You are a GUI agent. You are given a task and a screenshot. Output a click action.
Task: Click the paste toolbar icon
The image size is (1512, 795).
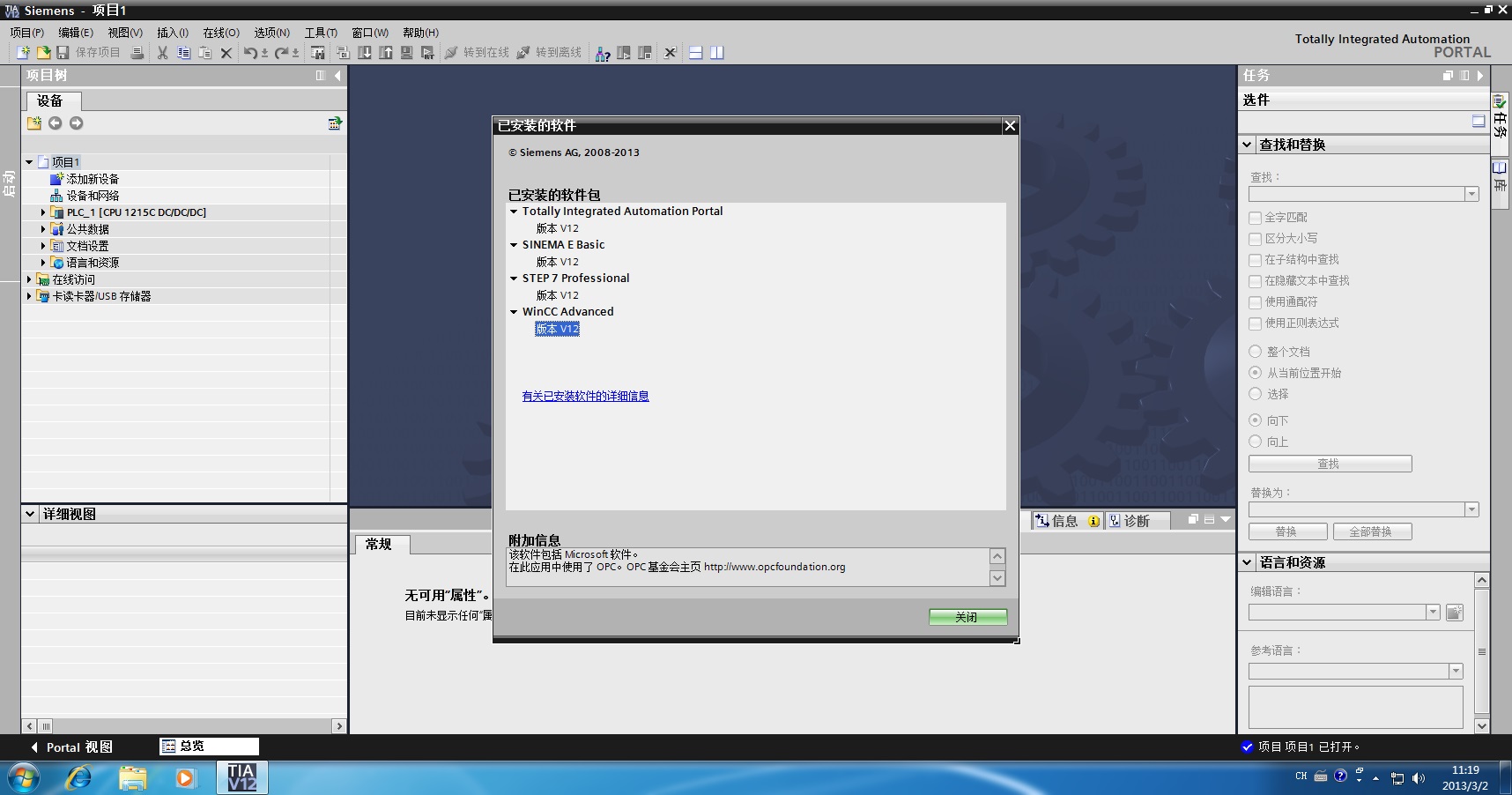(204, 53)
